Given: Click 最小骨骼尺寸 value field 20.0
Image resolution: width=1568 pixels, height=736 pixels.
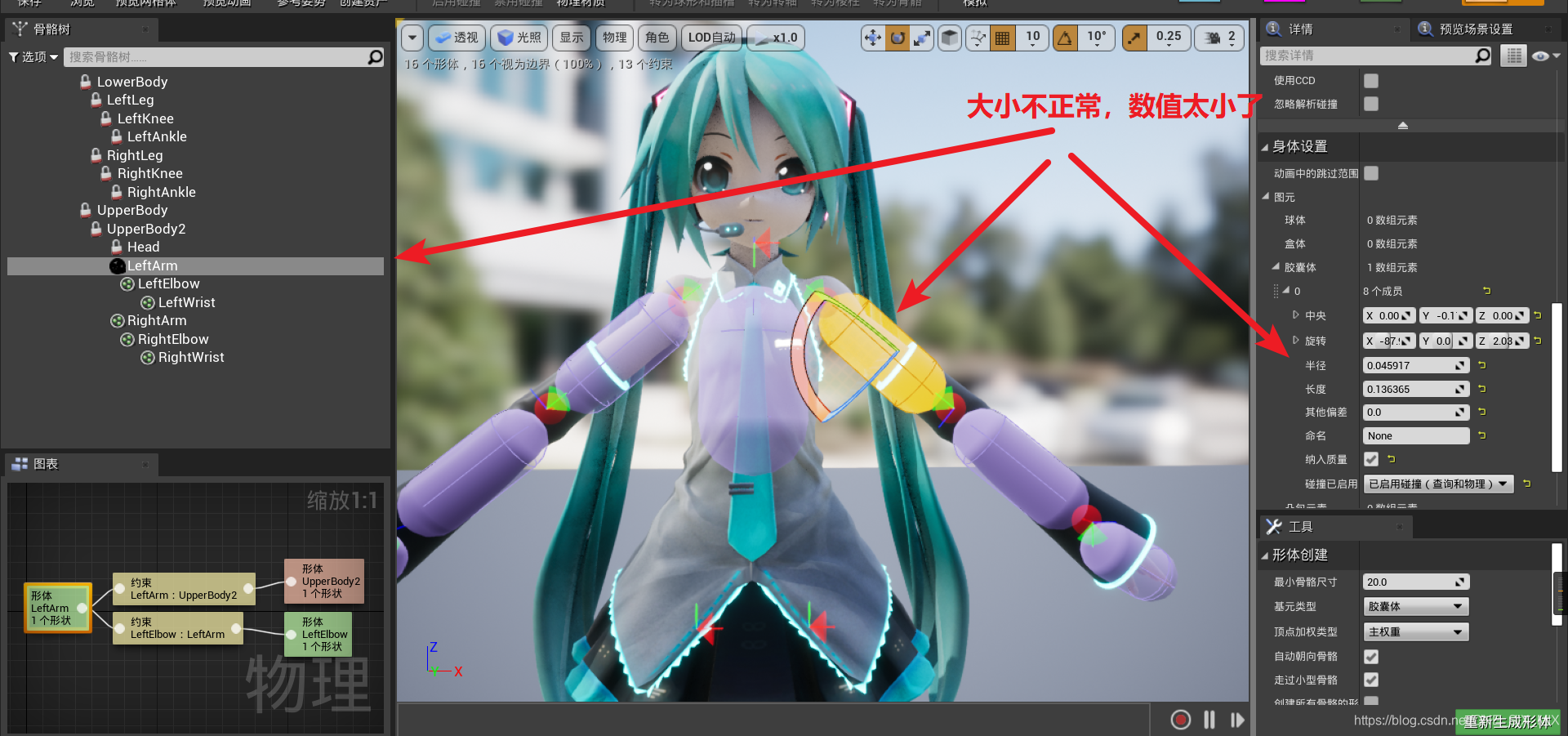Looking at the screenshot, I should pos(1416,582).
